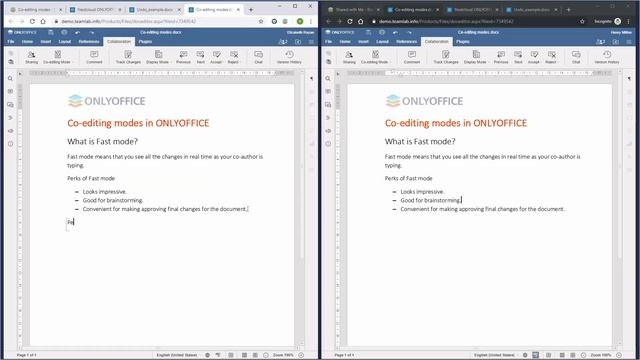This screenshot has width=640, height=360.
Task: Open Co-editing Mode dropdown in right window
Action: [375, 57]
